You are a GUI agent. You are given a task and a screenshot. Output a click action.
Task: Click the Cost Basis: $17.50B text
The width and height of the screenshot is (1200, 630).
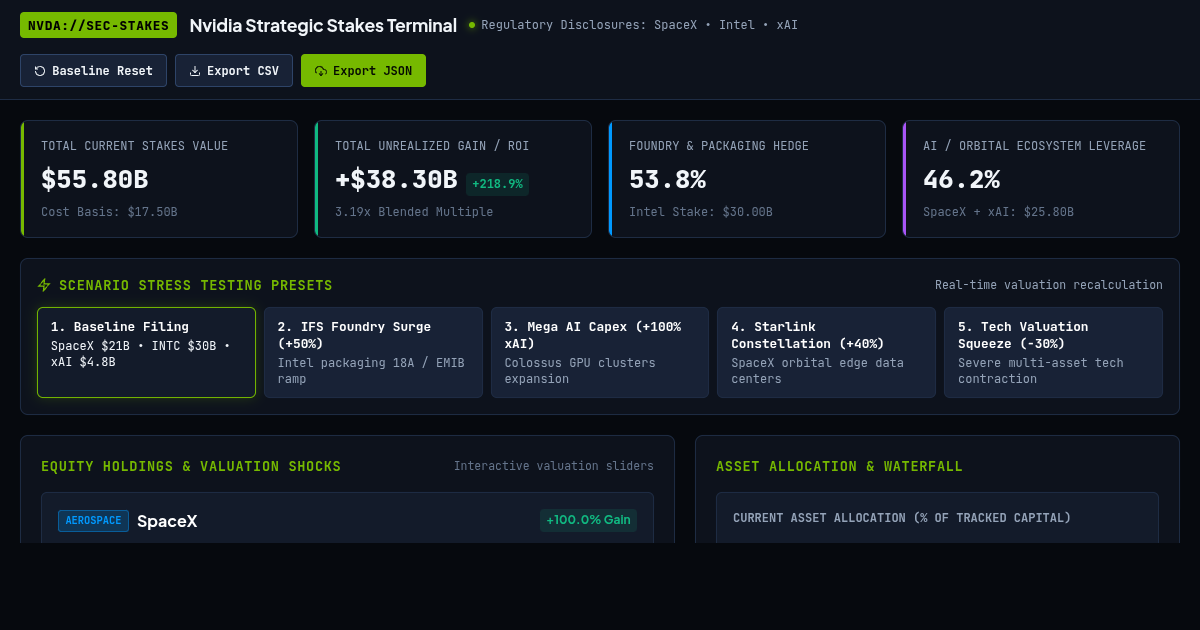(109, 212)
